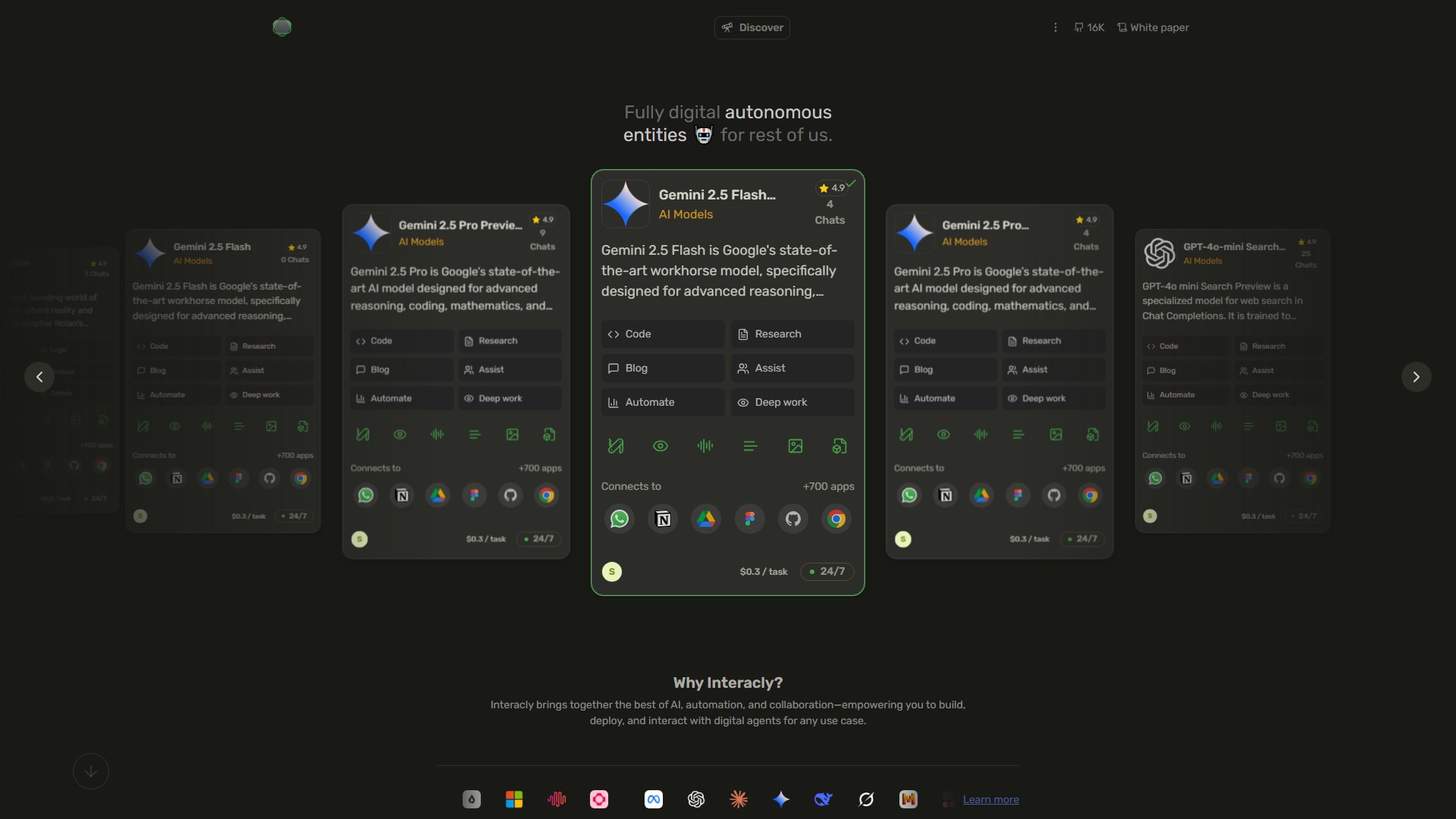The height and width of the screenshot is (819, 1456).
Task: Open the three-dot overflow menu in the top bar
Action: point(1055,27)
